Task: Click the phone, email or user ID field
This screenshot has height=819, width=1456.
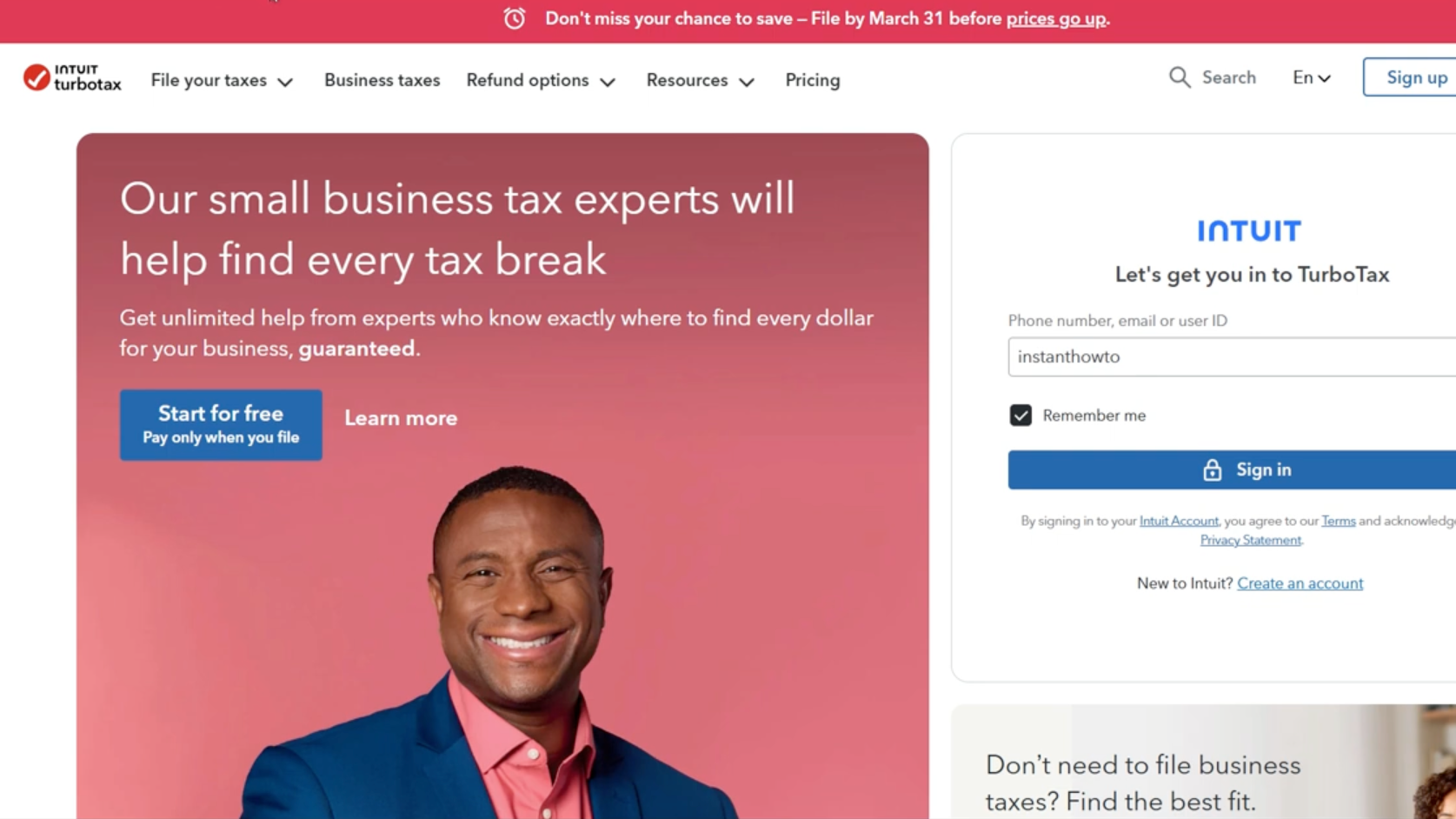Action: tap(1232, 356)
